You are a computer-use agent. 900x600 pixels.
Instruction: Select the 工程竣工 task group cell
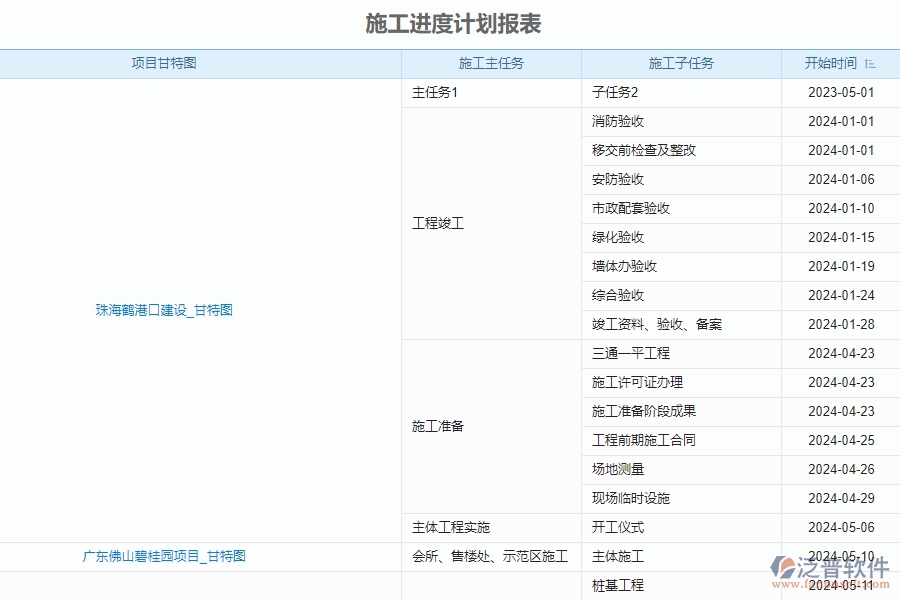click(x=437, y=223)
